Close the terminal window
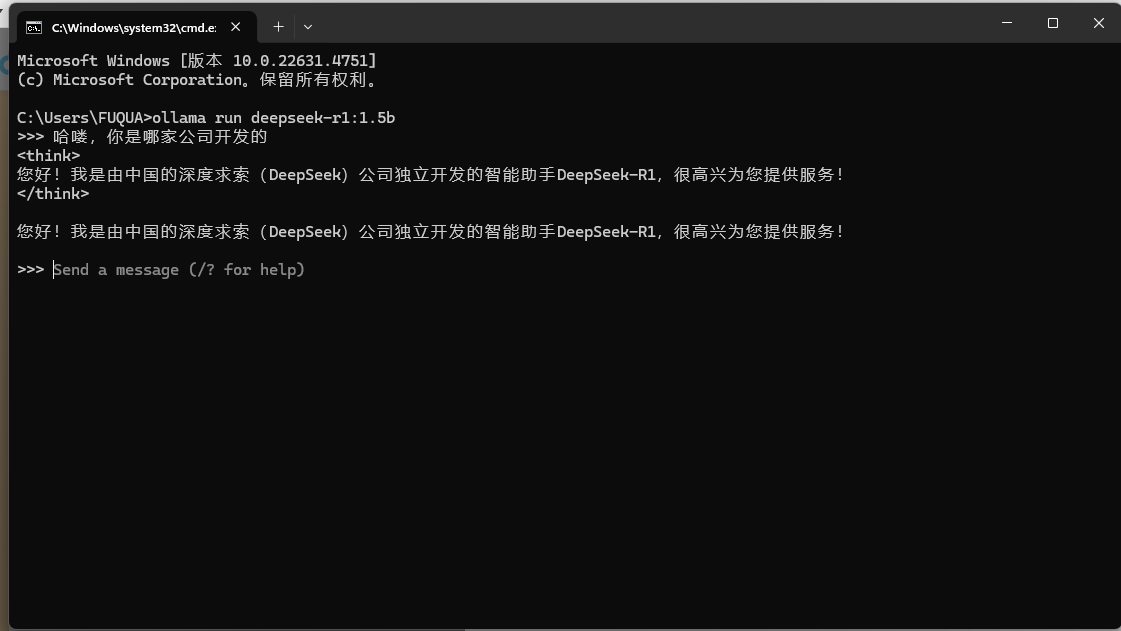The width and height of the screenshot is (1121, 631). [1098, 23]
